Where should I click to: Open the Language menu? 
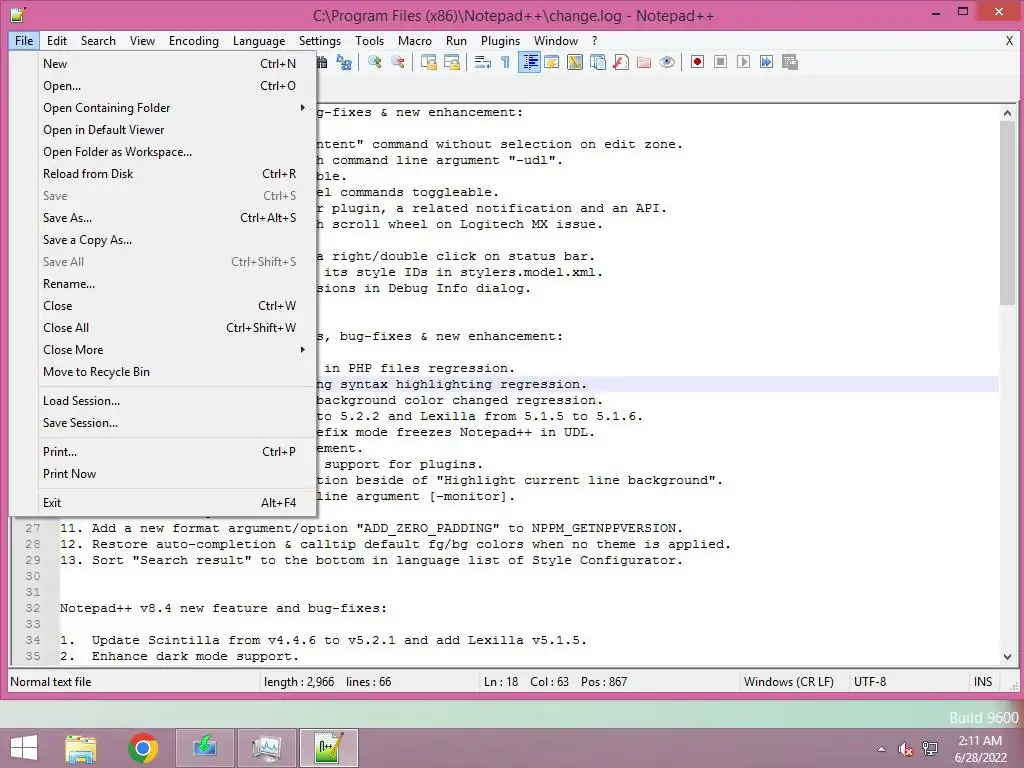click(259, 40)
